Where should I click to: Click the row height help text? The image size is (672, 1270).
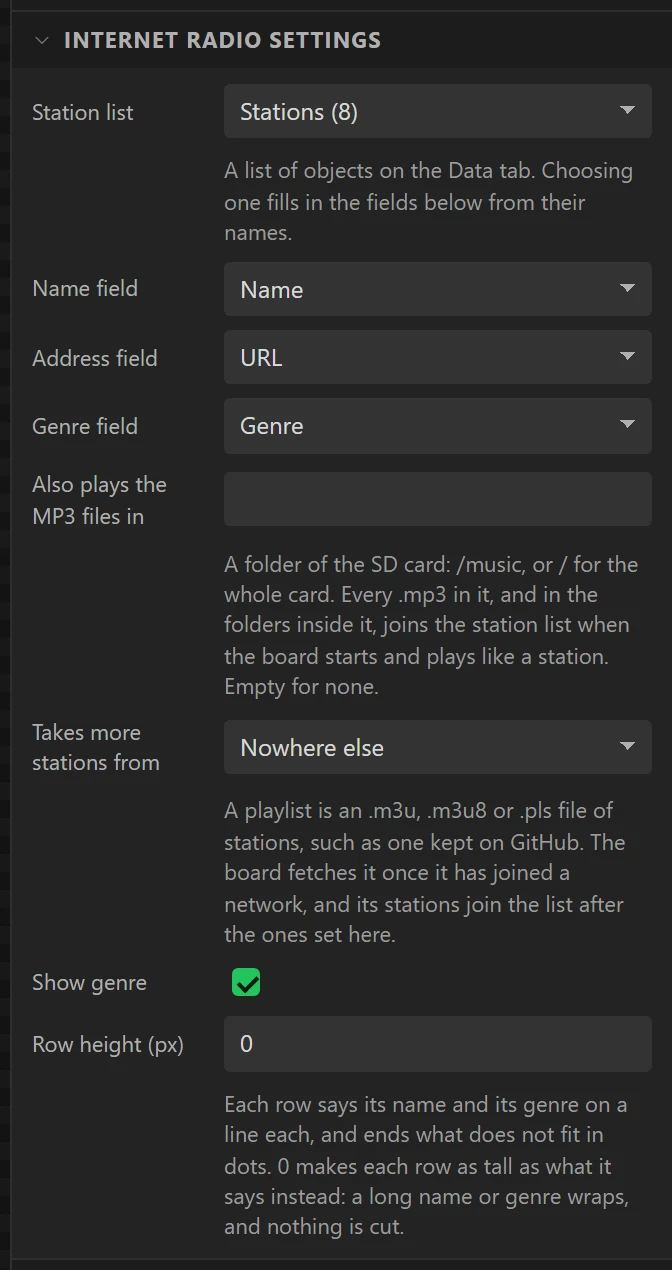426,1165
